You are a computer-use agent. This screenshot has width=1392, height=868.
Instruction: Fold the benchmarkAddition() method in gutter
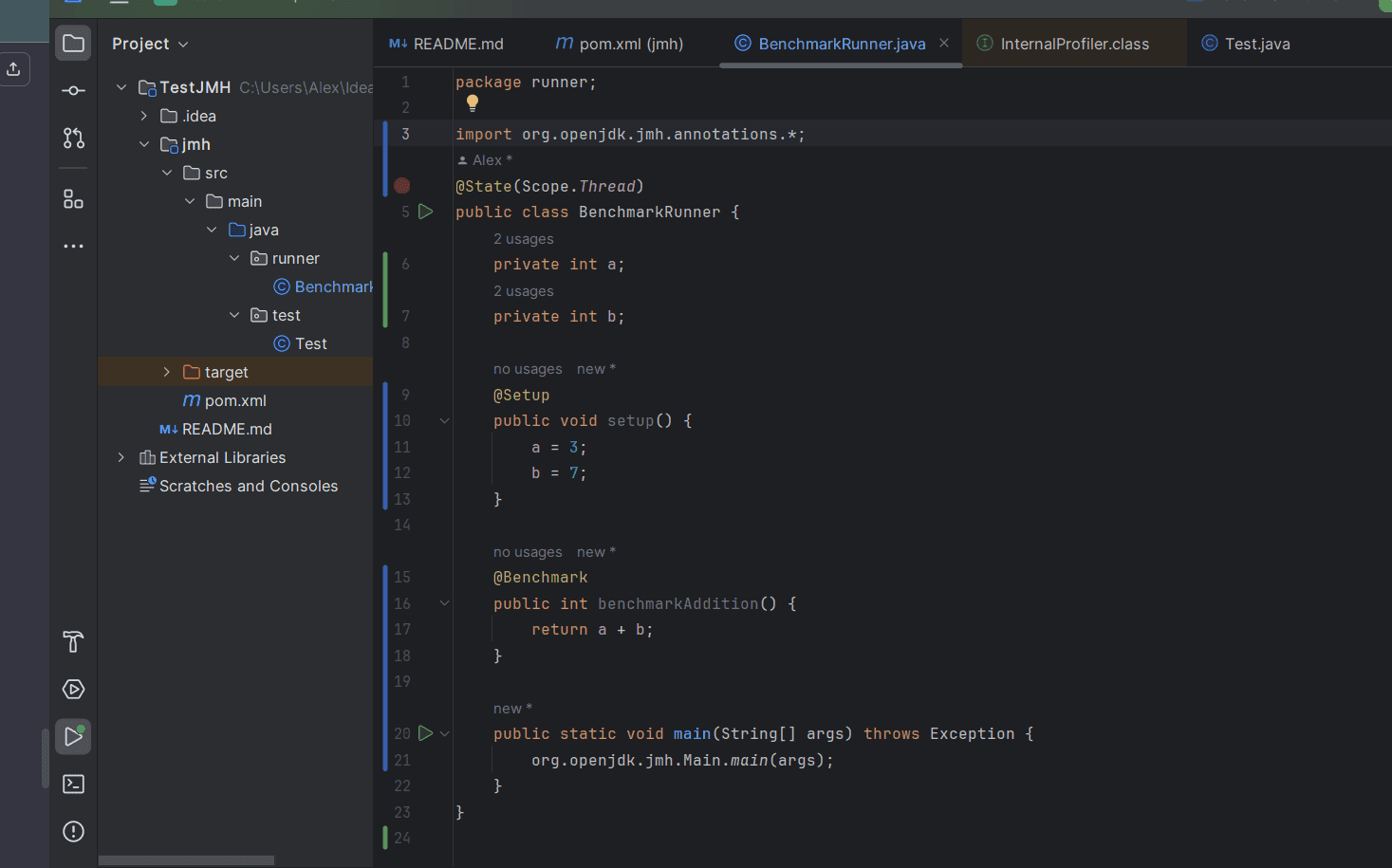pyautogui.click(x=444, y=603)
